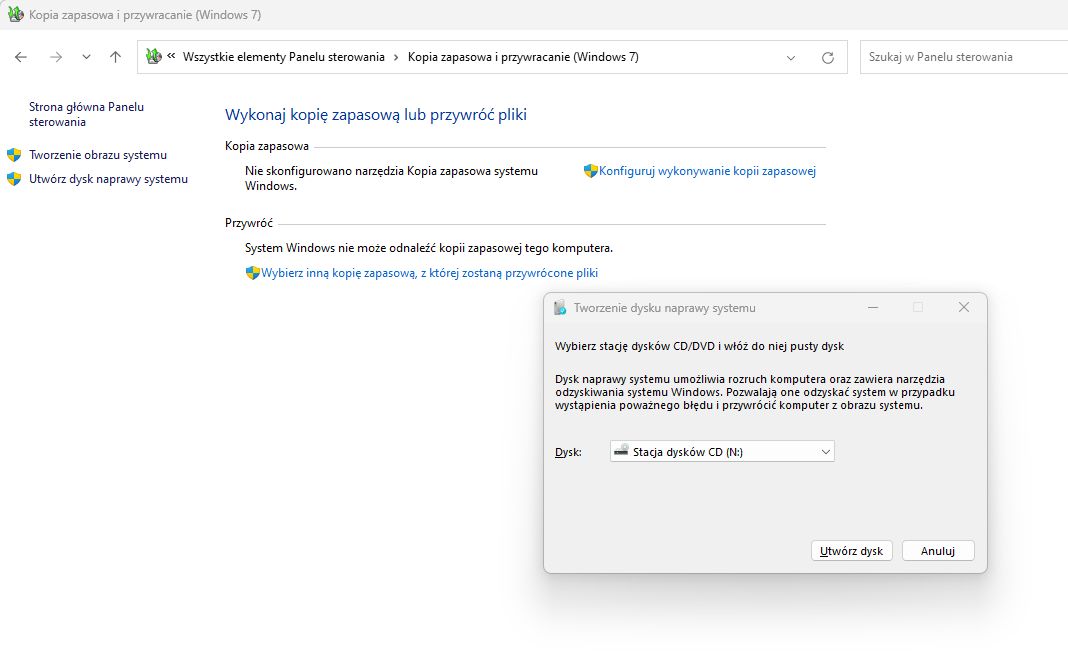This screenshot has height=667, width=1068.
Task: Open the address bar history dropdown
Action: coord(790,57)
